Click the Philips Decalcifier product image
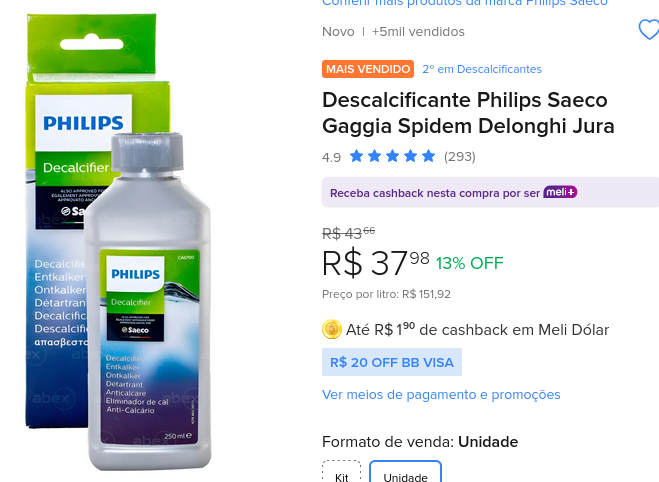This screenshot has height=482, width=659. click(119, 242)
